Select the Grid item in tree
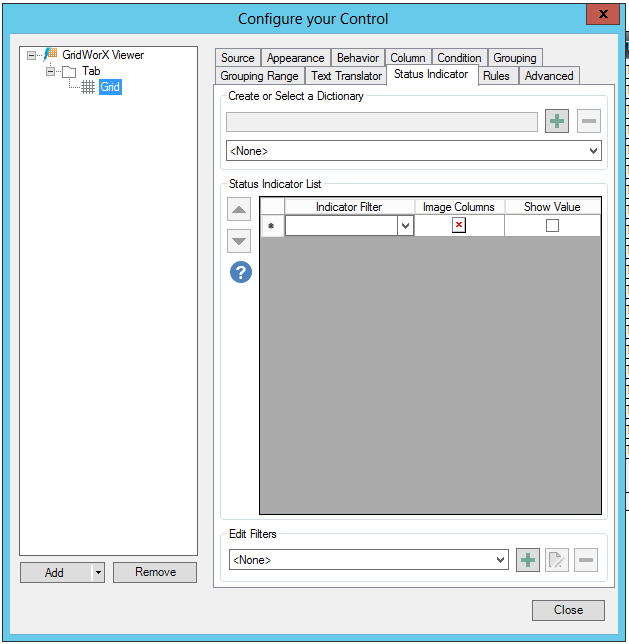This screenshot has height=644, width=629. (x=109, y=88)
